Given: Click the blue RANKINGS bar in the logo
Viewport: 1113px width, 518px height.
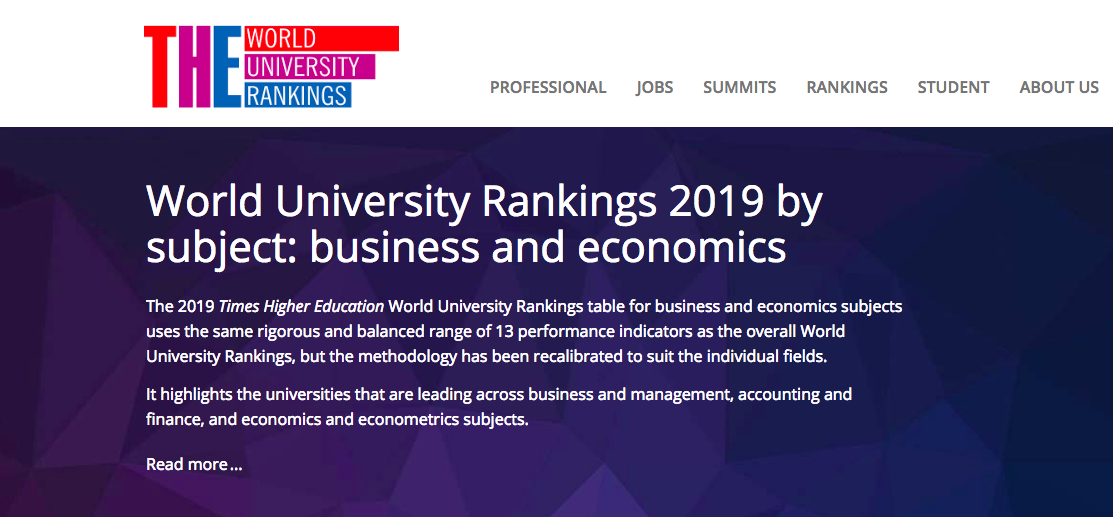Looking at the screenshot, I should (297, 95).
